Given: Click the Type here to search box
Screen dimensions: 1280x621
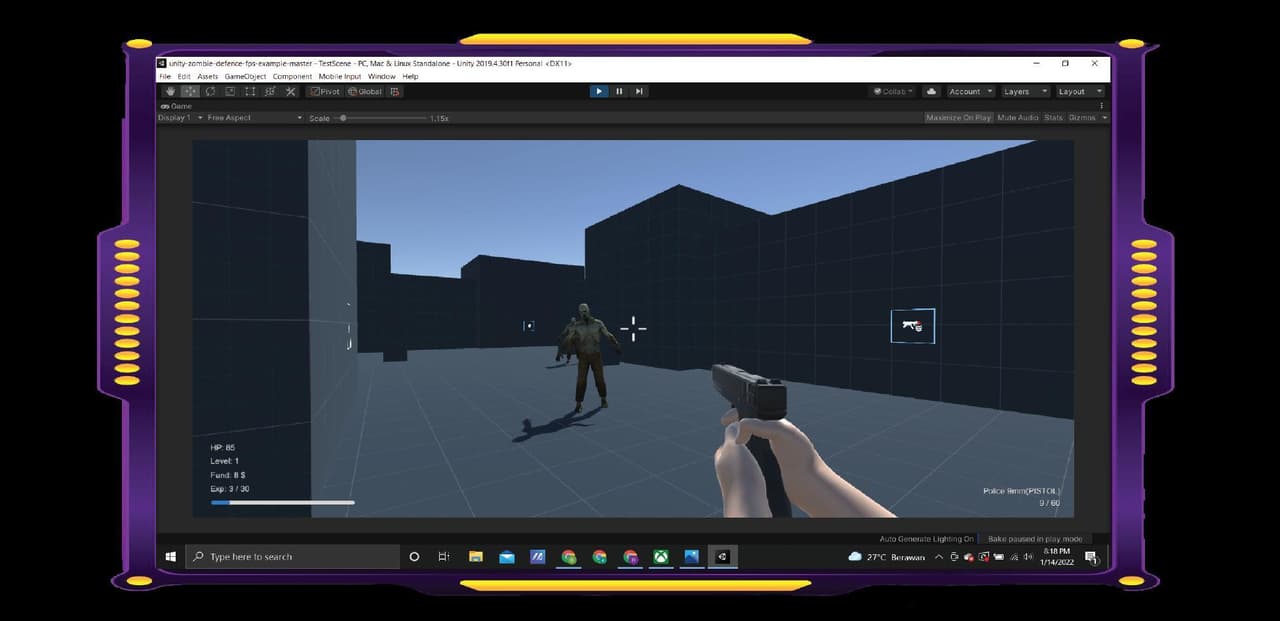Looking at the screenshot, I should (293, 557).
